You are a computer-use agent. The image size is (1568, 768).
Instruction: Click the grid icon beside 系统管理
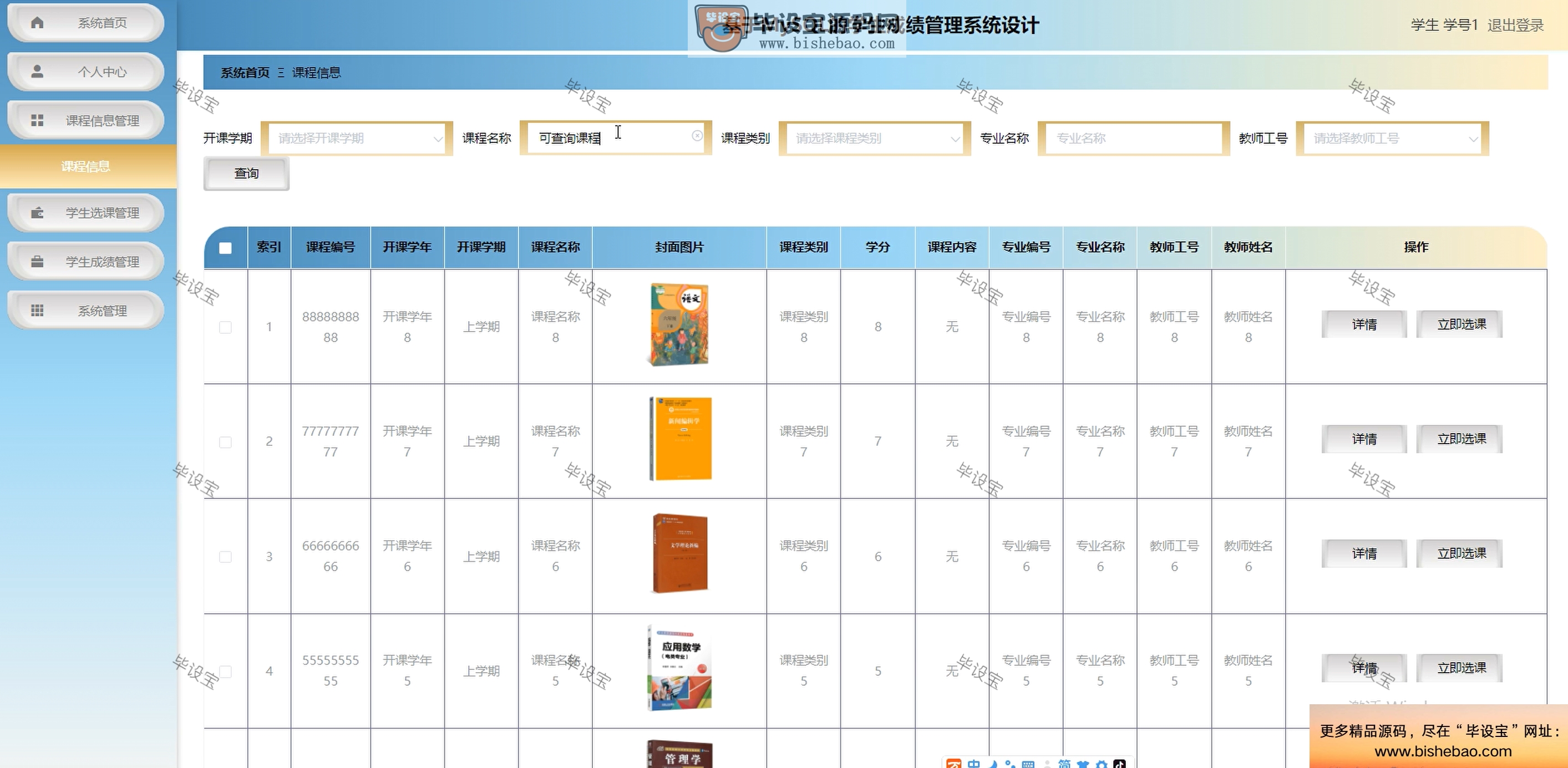[37, 311]
